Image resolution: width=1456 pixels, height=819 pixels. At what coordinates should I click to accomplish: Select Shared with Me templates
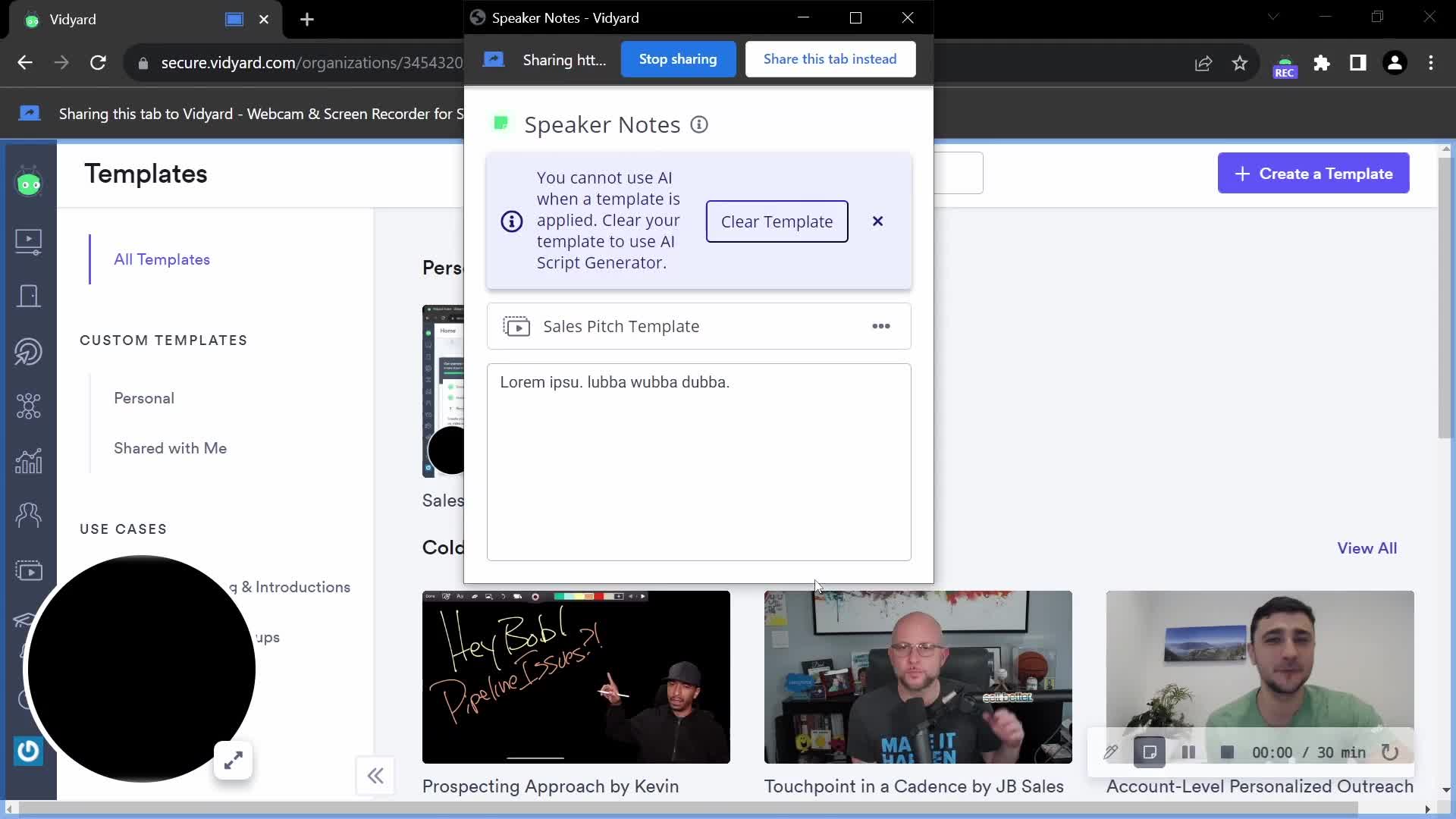coord(170,448)
